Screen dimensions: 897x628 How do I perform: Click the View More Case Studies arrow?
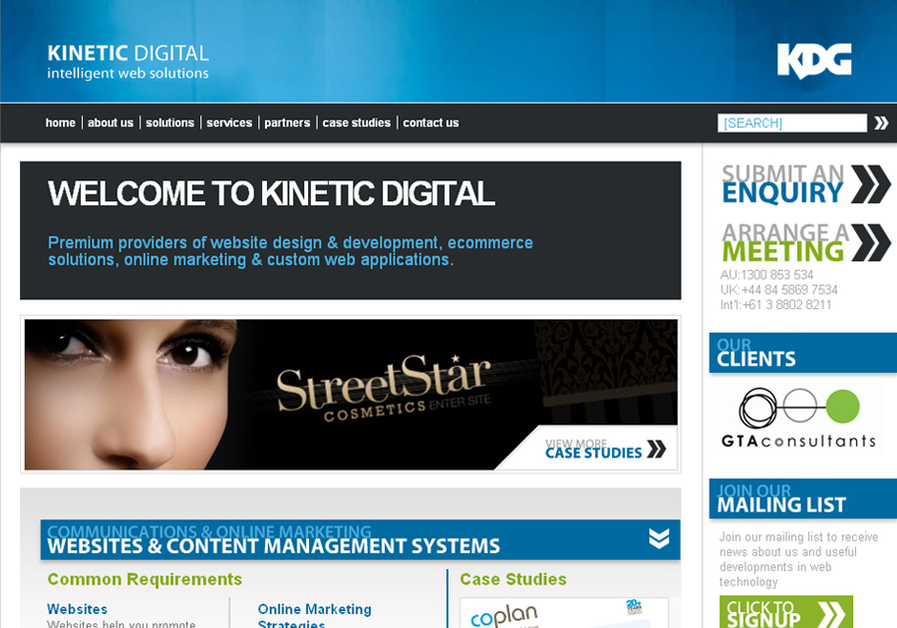coord(656,449)
